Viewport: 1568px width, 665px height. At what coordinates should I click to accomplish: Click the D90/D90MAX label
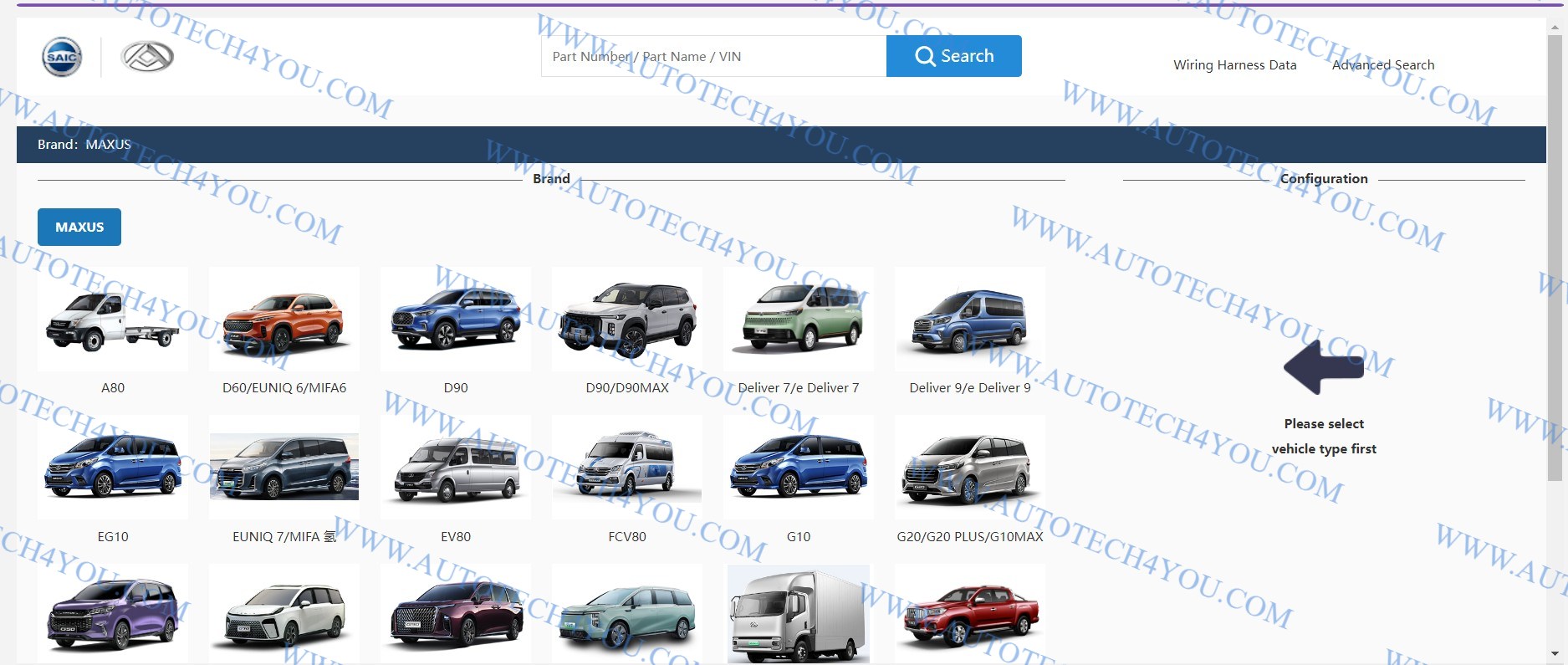[627, 387]
